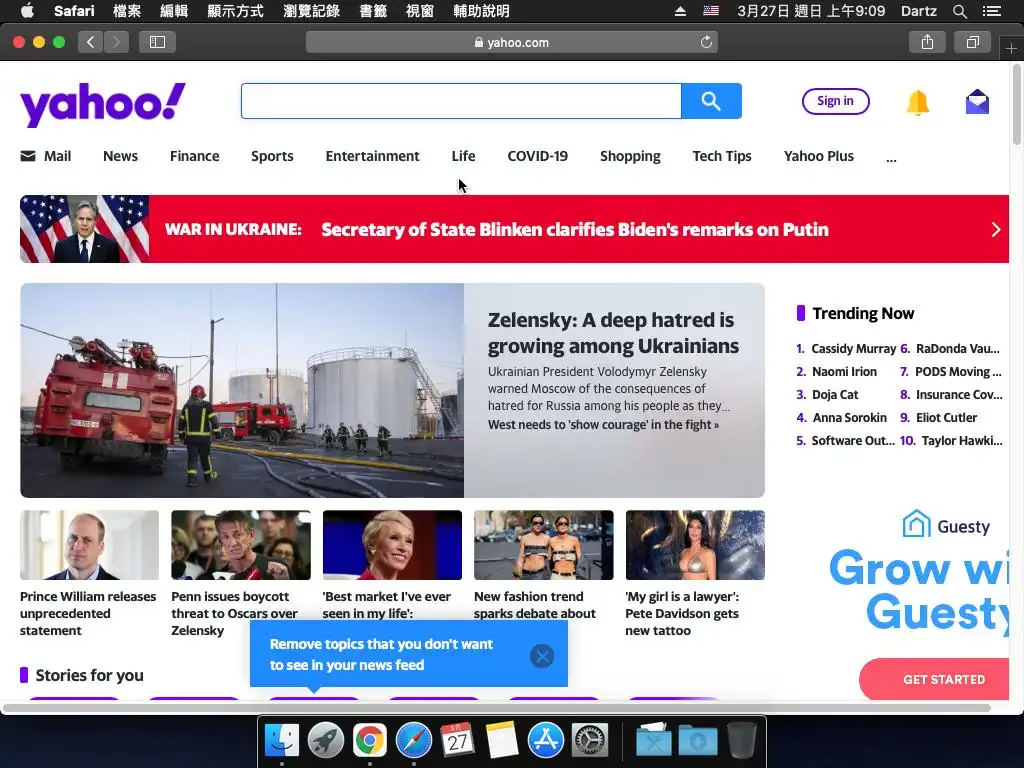
Task: Click inside the Yahoo search field
Action: pos(461,101)
